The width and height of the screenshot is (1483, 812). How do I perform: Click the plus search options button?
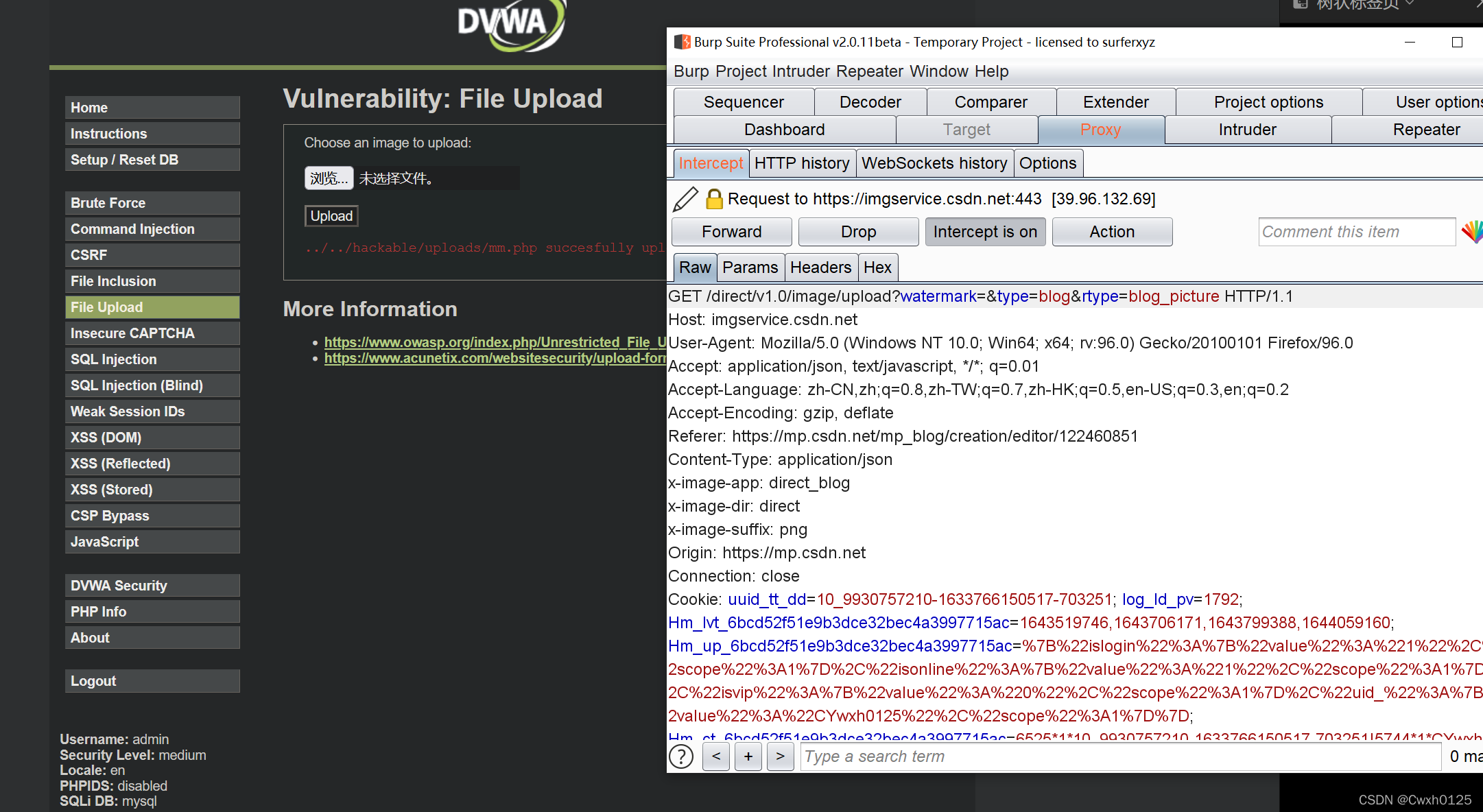[x=748, y=756]
